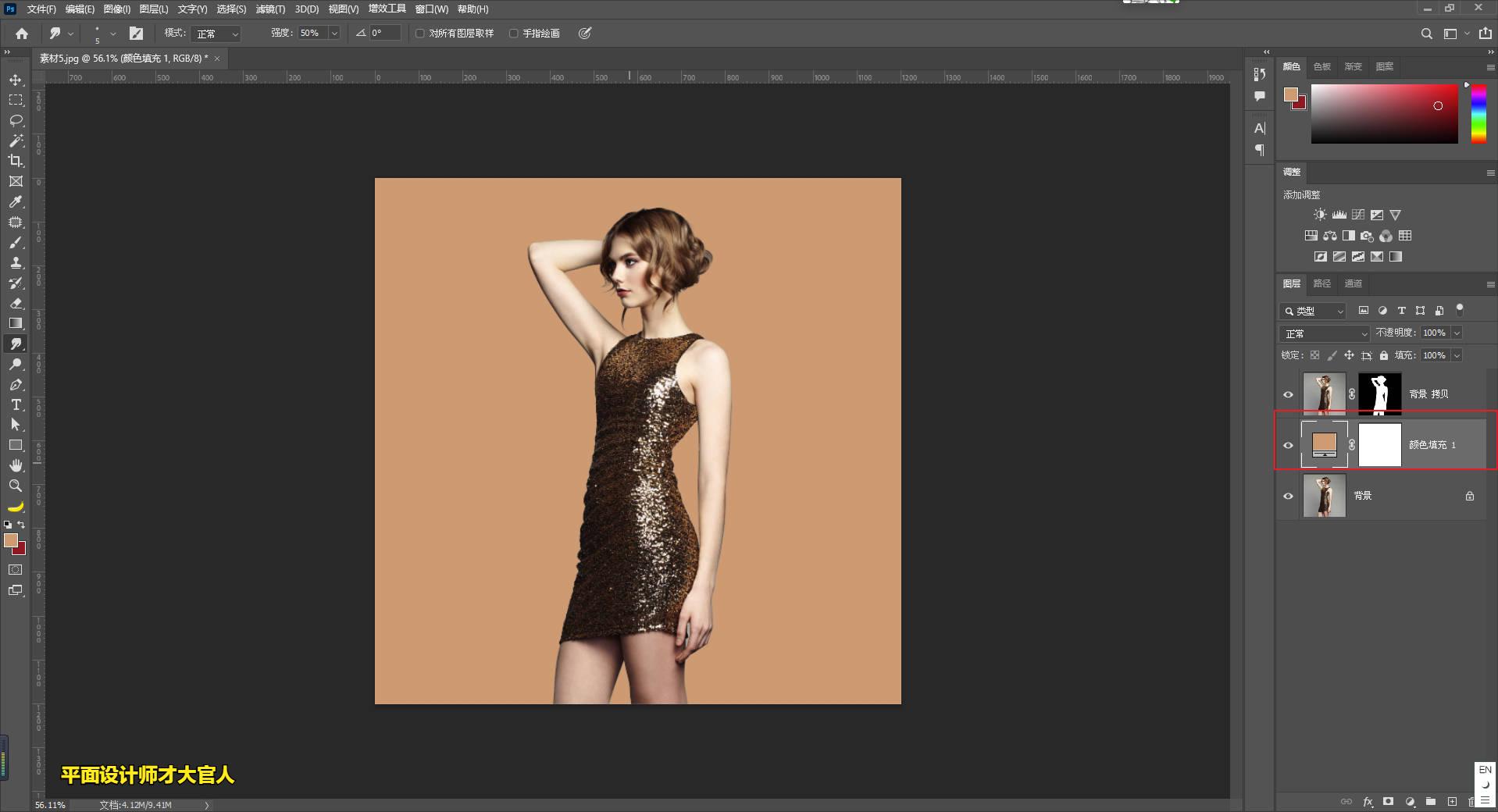Toggle visibility of 颜色填充 1 layer
This screenshot has height=812, width=1498.
click(1289, 445)
